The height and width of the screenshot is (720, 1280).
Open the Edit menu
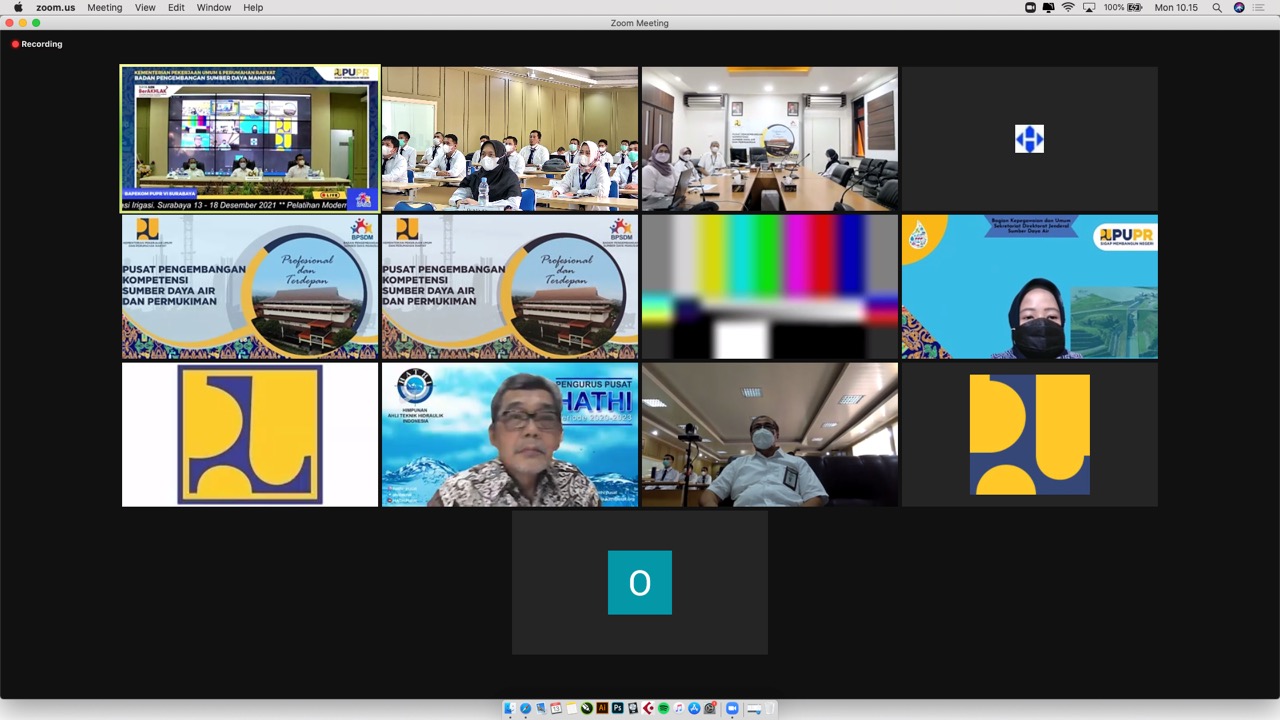(176, 7)
